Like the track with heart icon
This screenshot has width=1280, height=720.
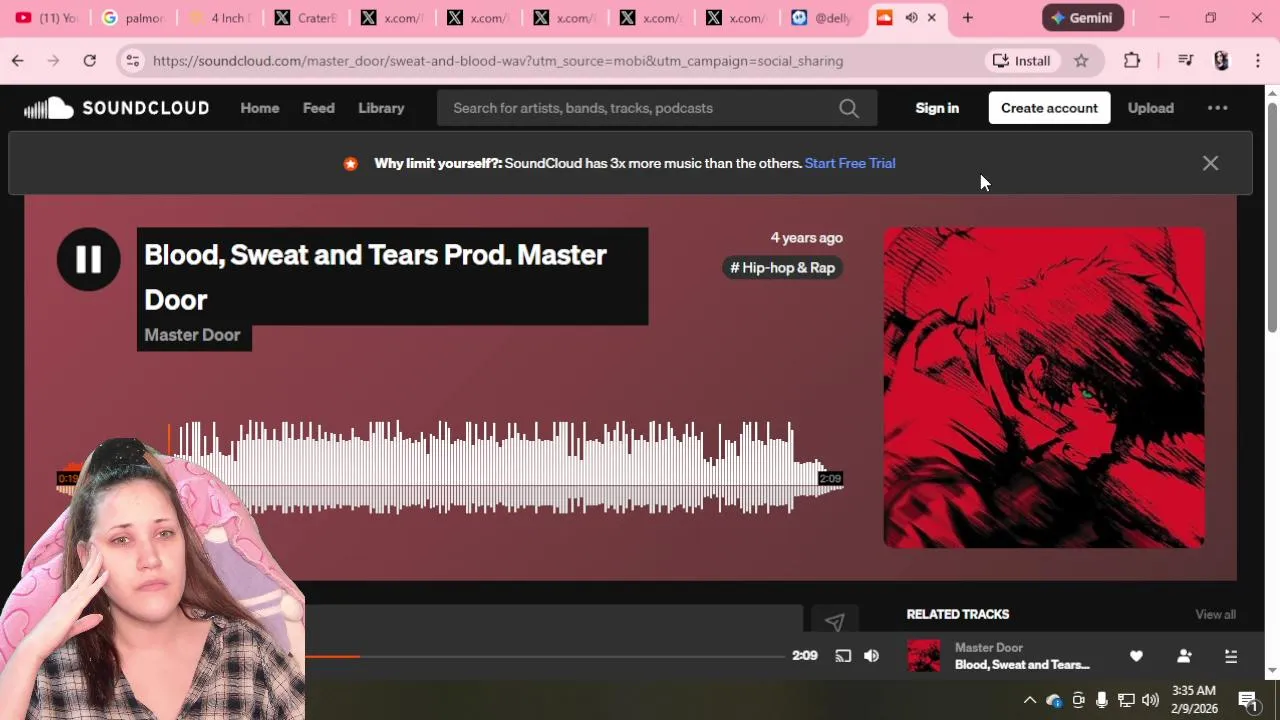[1136, 656]
